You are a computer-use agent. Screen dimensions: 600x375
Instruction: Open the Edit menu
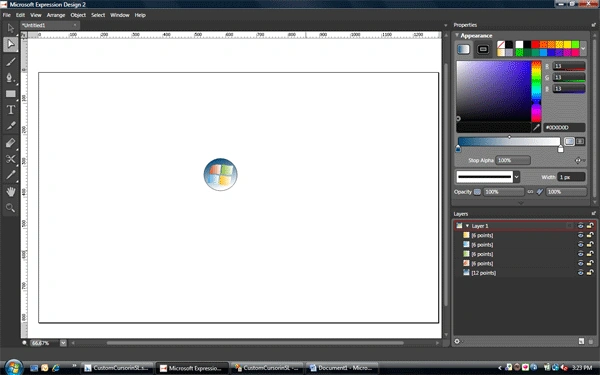(20, 15)
